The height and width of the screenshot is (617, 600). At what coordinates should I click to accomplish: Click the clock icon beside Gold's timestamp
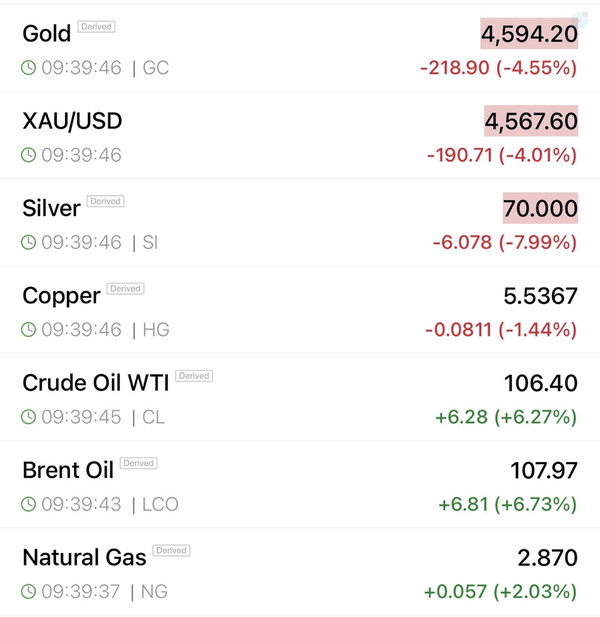tap(28, 68)
